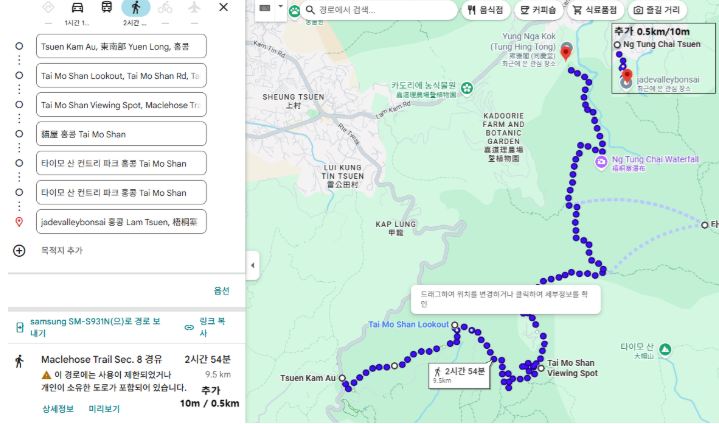
Task: Click the red jadevalleybonsai inset pin
Action: tap(627, 76)
